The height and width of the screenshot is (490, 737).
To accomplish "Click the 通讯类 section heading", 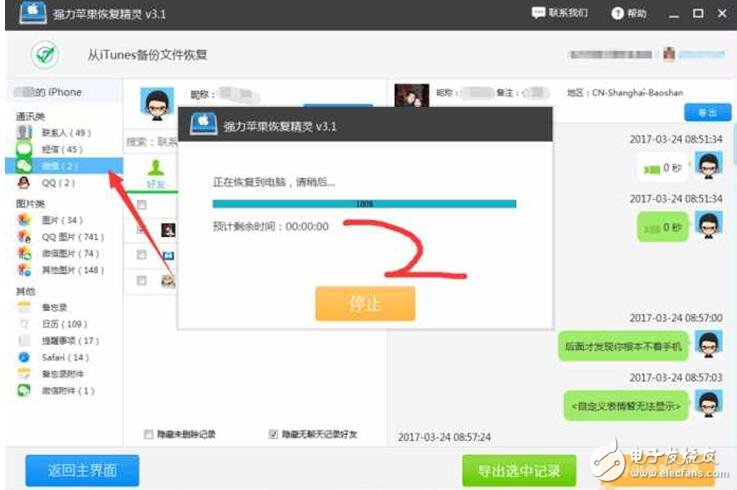I will click(x=30, y=116).
